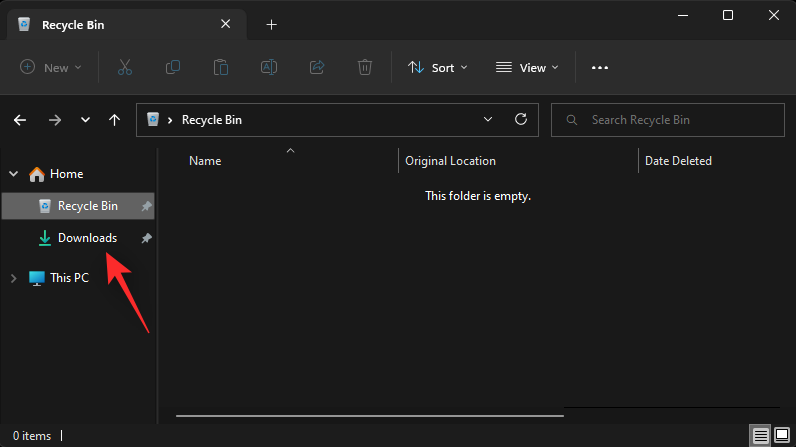Click the Paste clipboard icon
This screenshot has height=447, width=796.
point(221,67)
